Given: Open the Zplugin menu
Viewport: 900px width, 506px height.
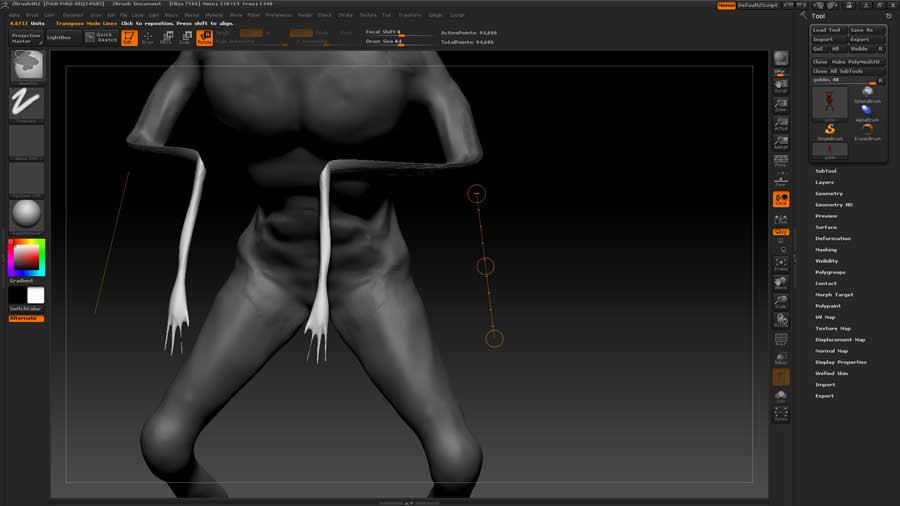Looking at the screenshot, I should [435, 15].
